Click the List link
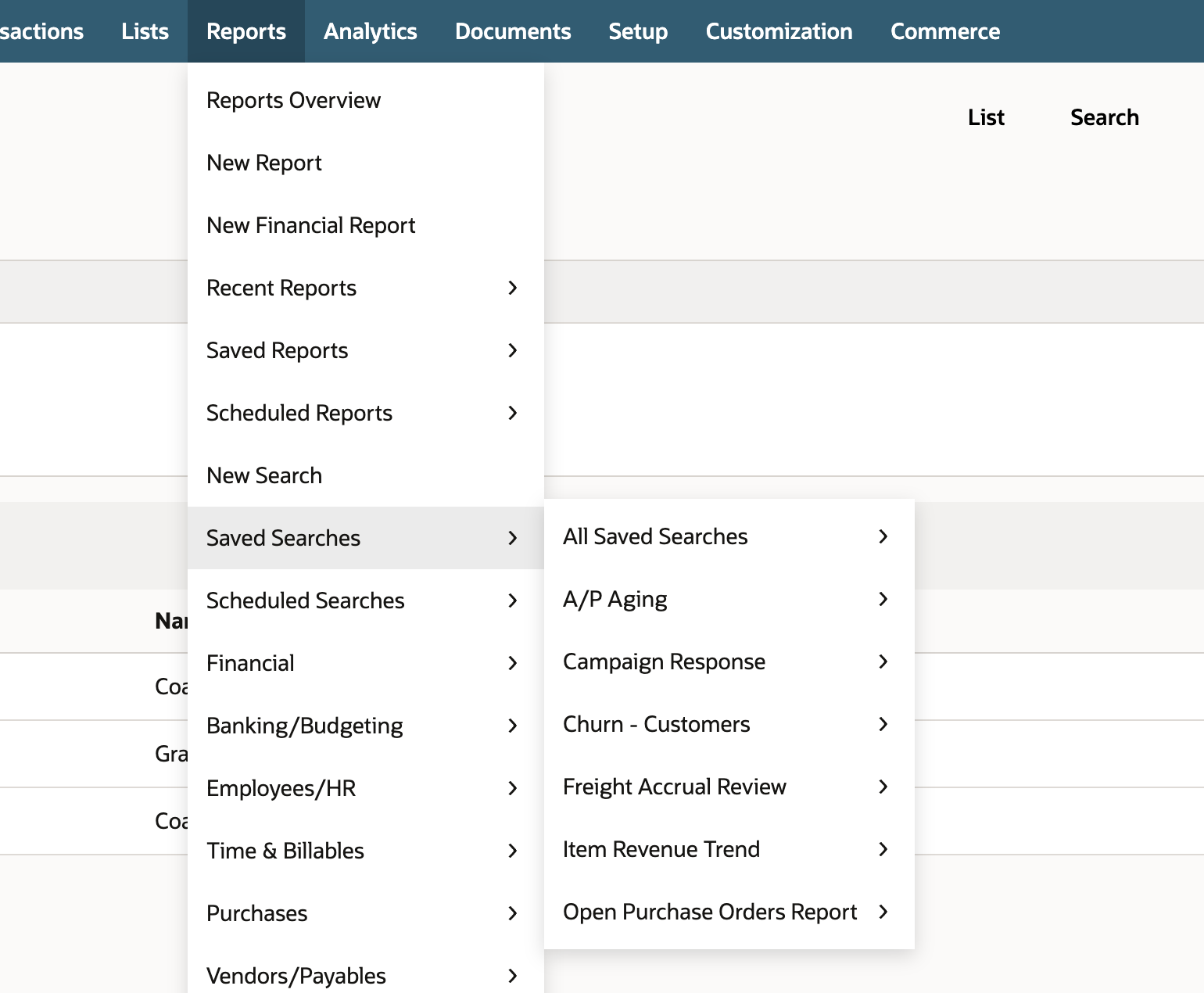The width and height of the screenshot is (1204, 993). [986, 117]
